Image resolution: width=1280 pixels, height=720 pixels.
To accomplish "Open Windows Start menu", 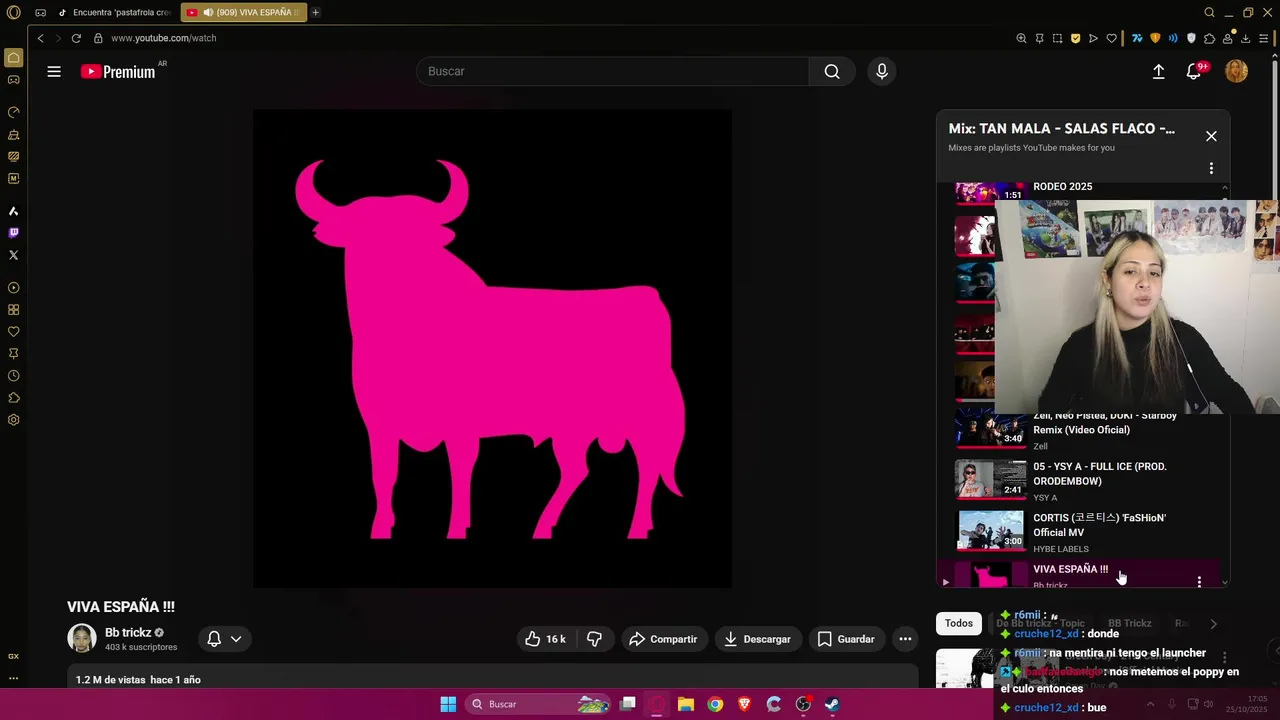I will (448, 704).
